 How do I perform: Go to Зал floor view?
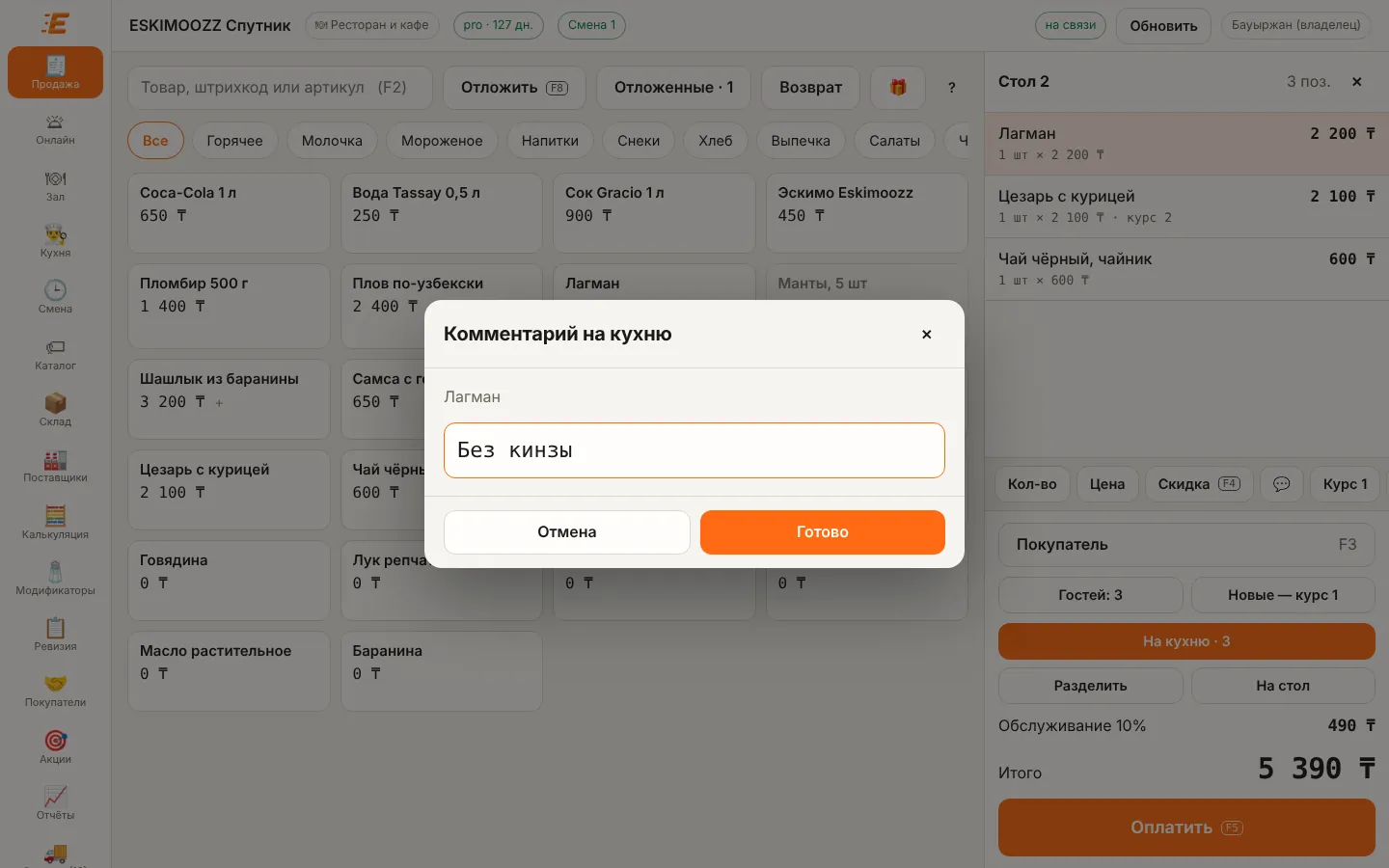(x=55, y=186)
